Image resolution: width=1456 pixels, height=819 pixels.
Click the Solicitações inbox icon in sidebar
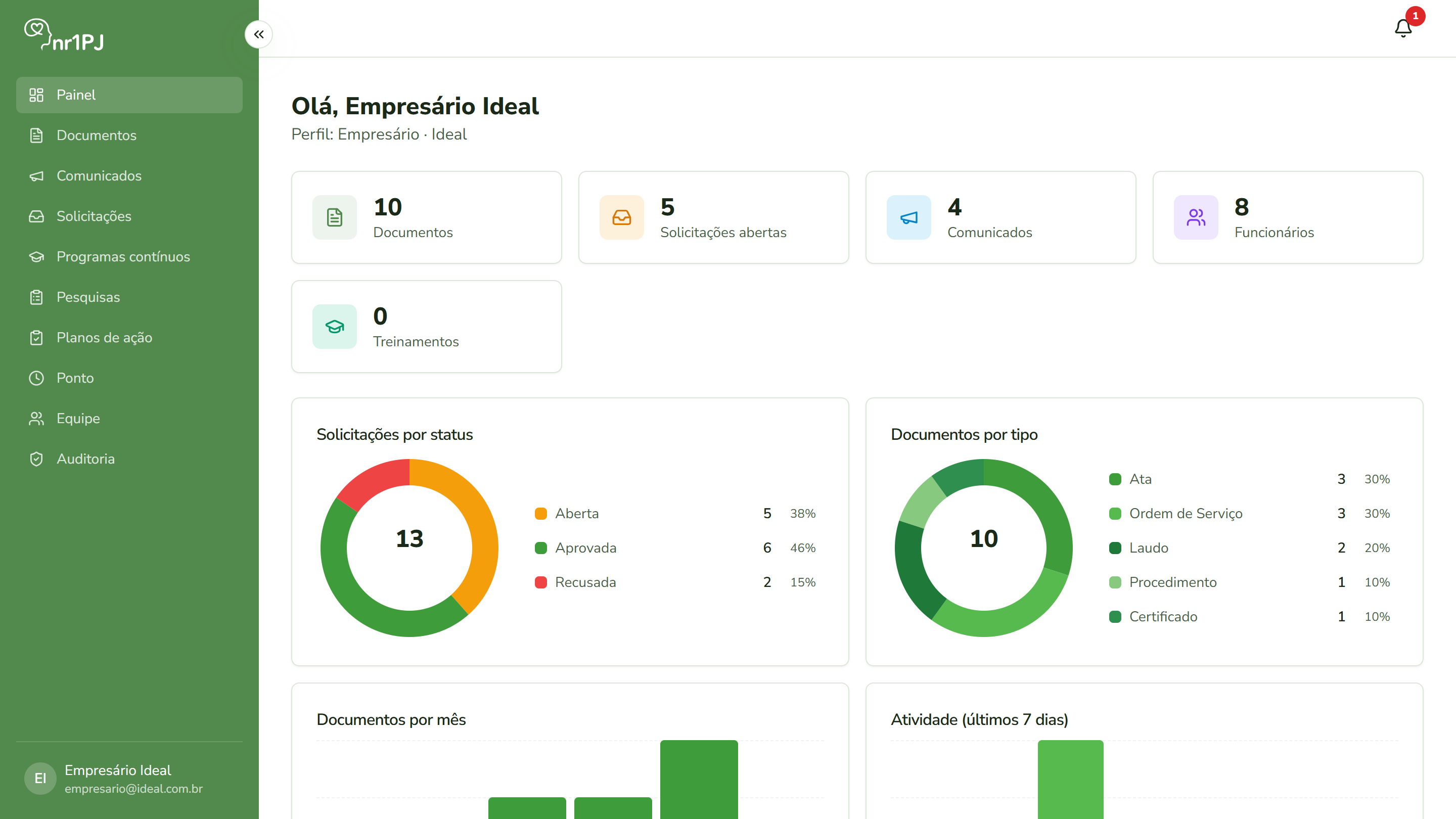pos(36,216)
